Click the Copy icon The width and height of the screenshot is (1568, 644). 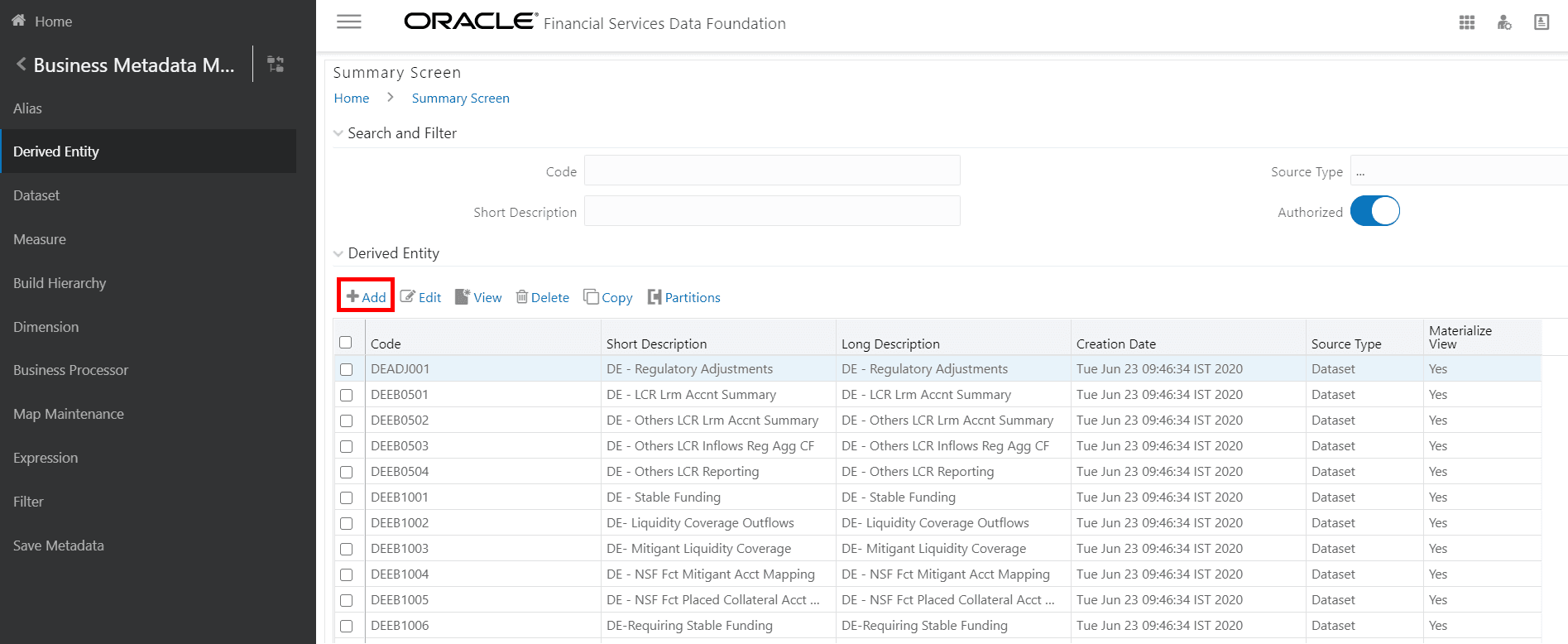[591, 296]
